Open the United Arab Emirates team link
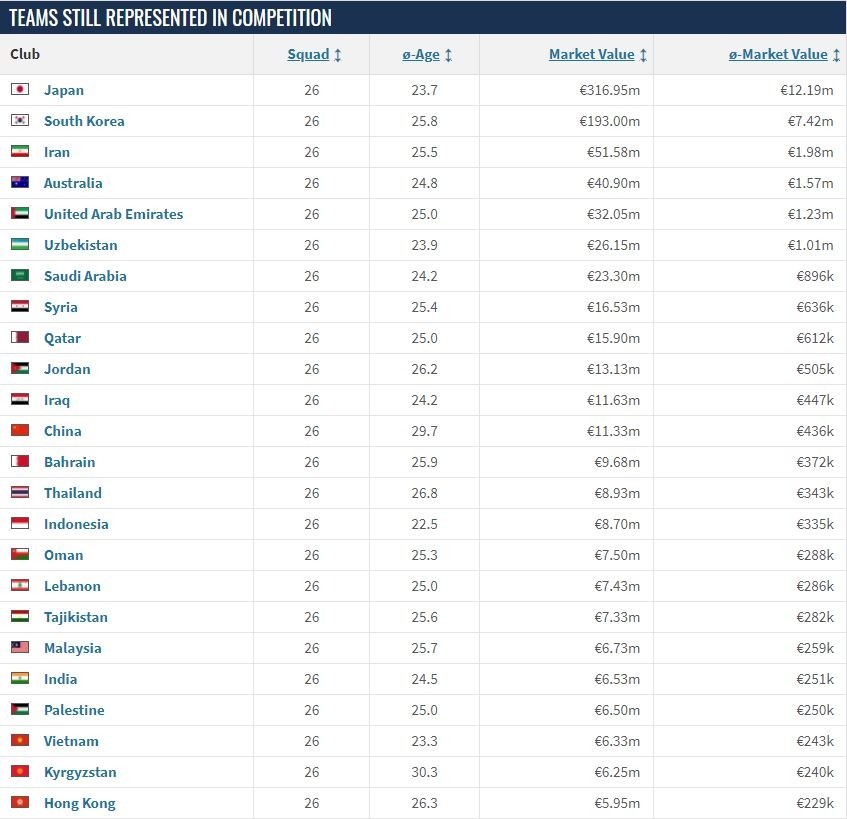Image resolution: width=847 pixels, height=819 pixels. 113,214
